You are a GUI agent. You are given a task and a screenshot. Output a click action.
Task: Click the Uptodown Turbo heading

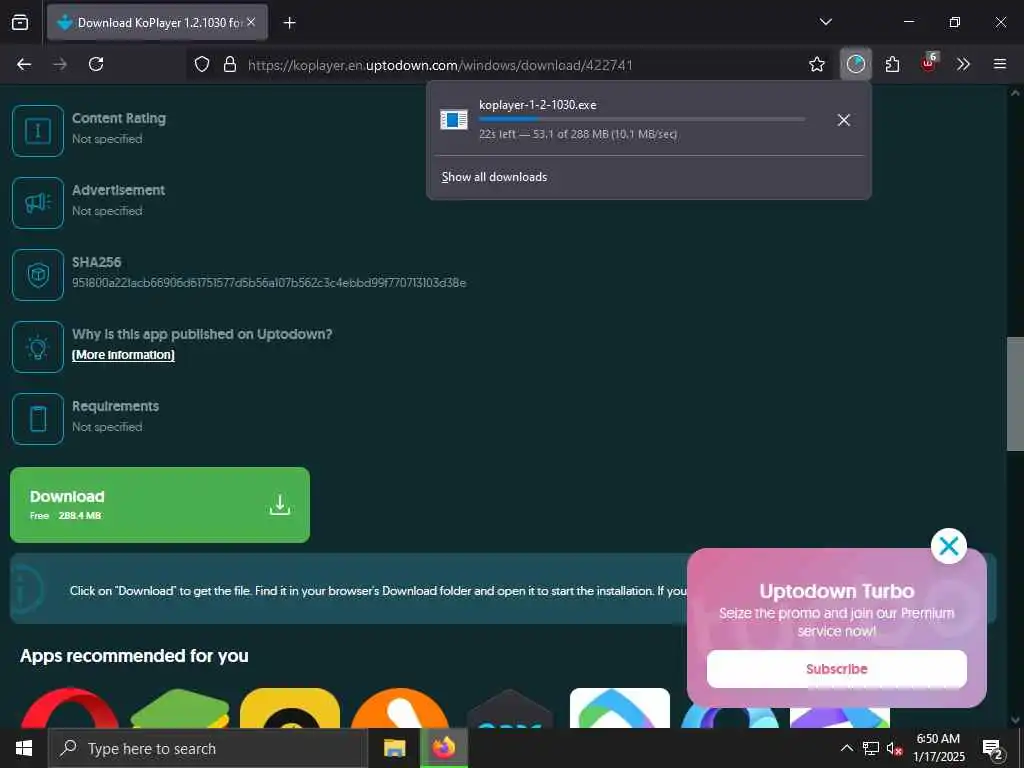(x=837, y=591)
